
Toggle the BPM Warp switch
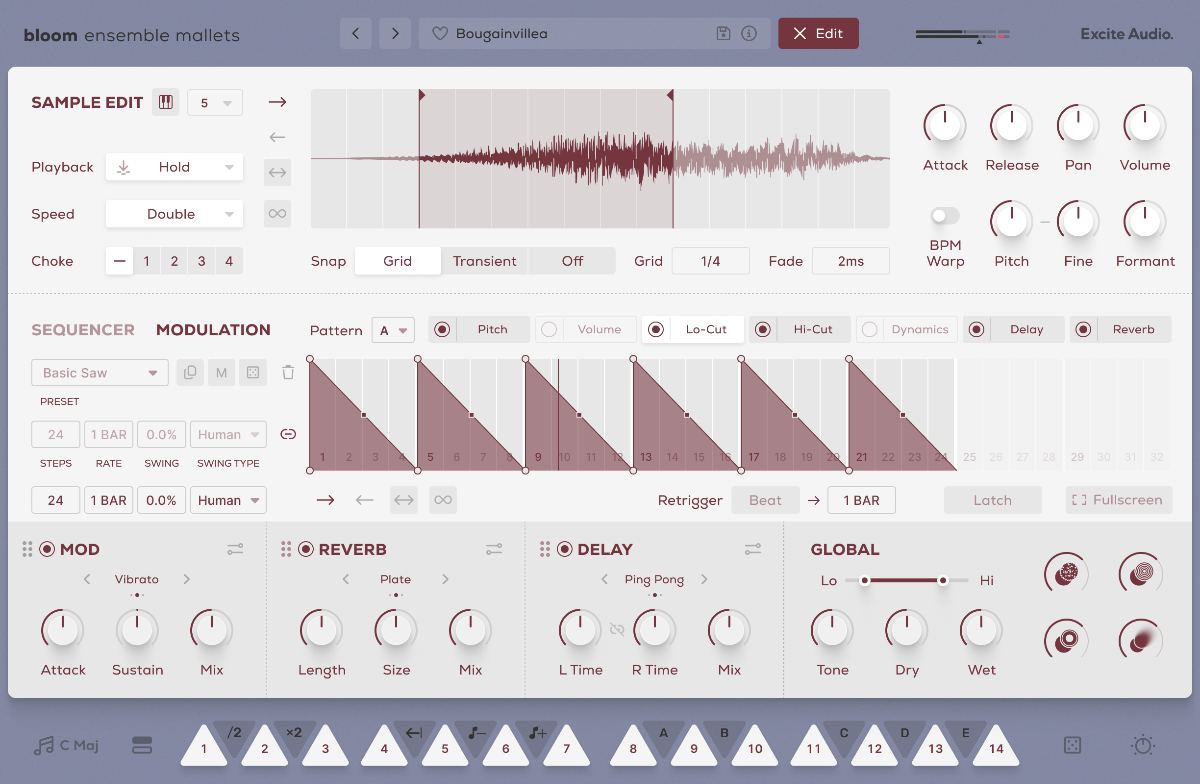click(x=945, y=216)
